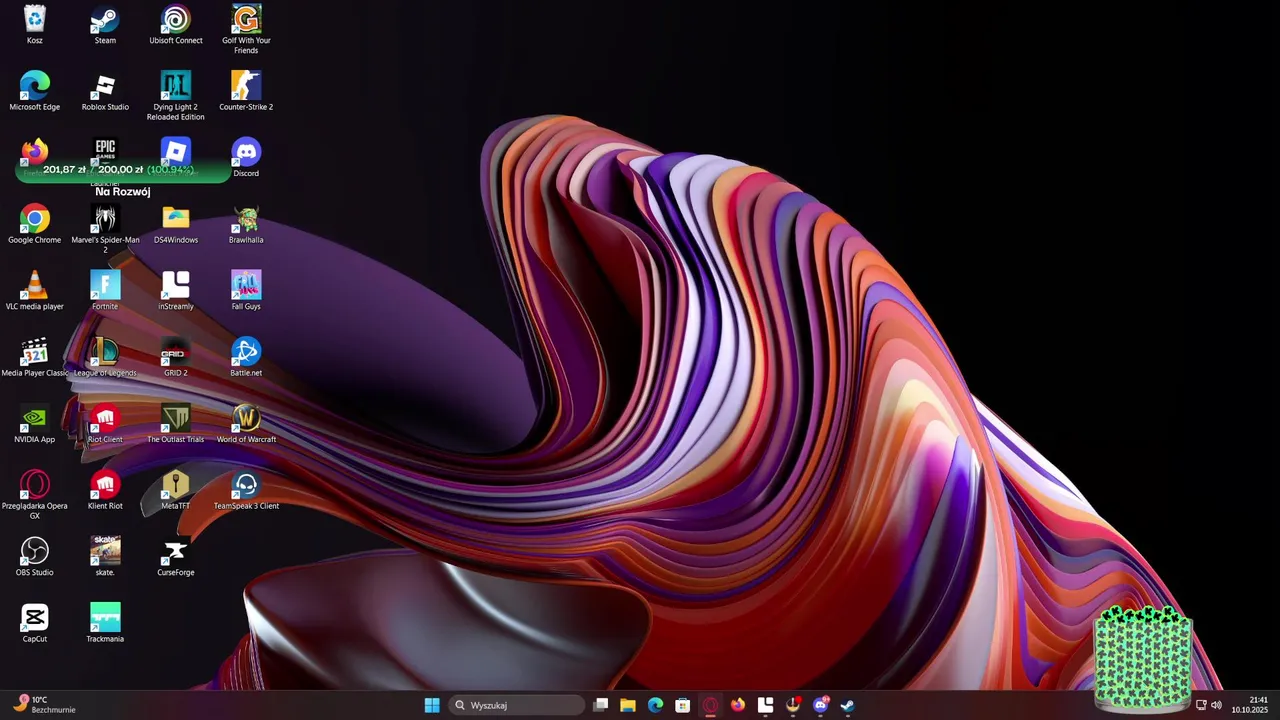
Task: Open the Windows Start menu
Action: click(x=432, y=705)
